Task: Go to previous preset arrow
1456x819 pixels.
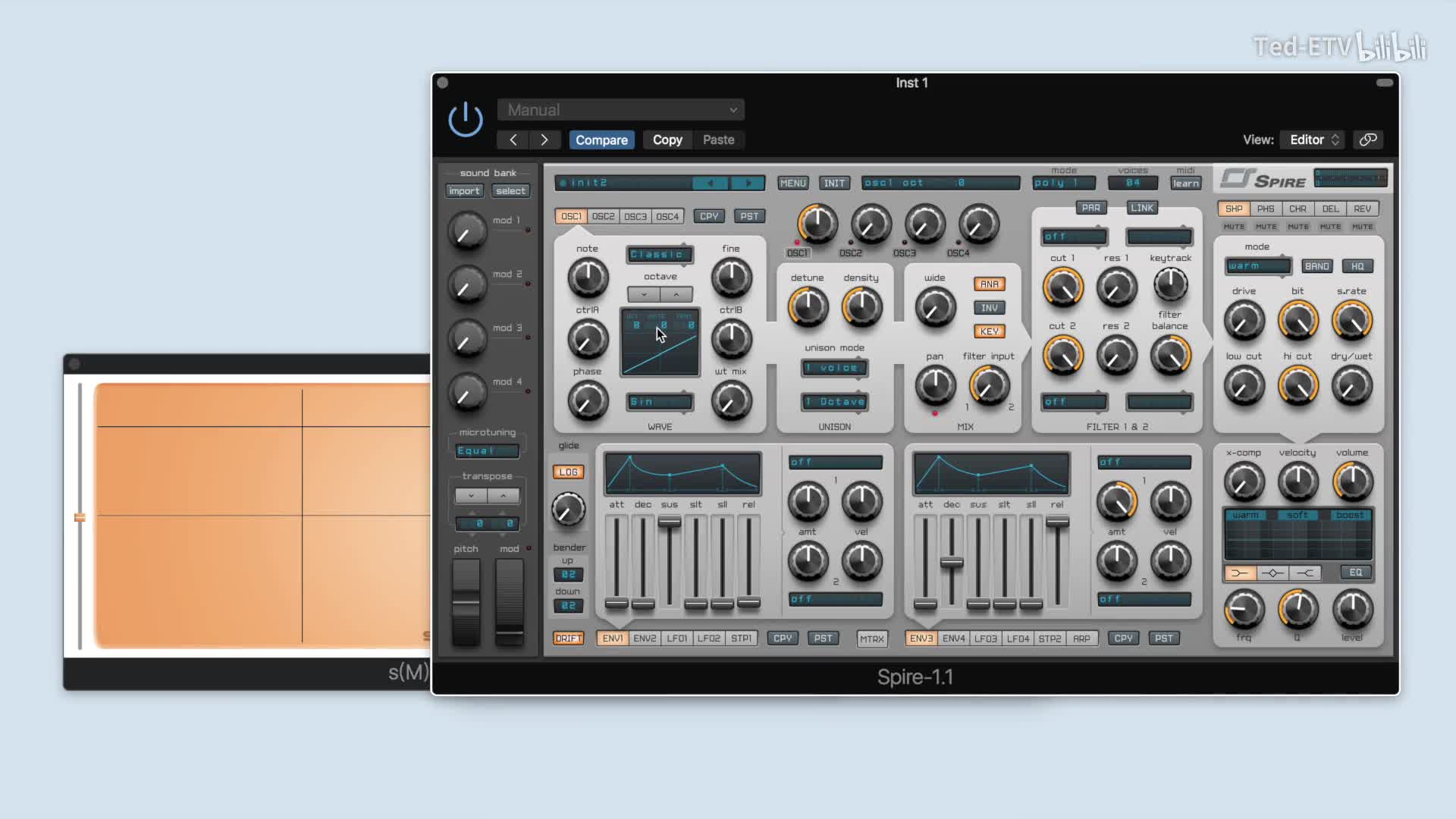Action: tap(513, 140)
